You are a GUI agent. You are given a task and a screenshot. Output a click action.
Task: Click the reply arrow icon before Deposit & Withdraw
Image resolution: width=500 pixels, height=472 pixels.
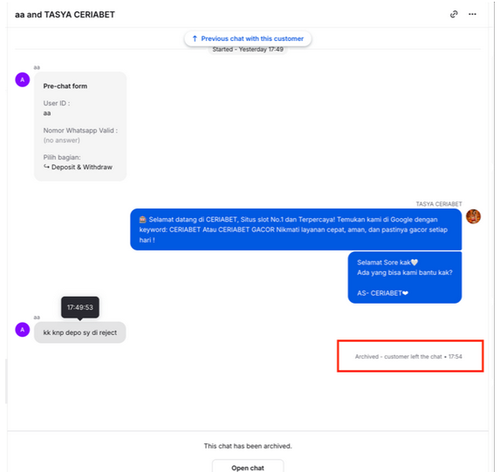click(x=46, y=167)
